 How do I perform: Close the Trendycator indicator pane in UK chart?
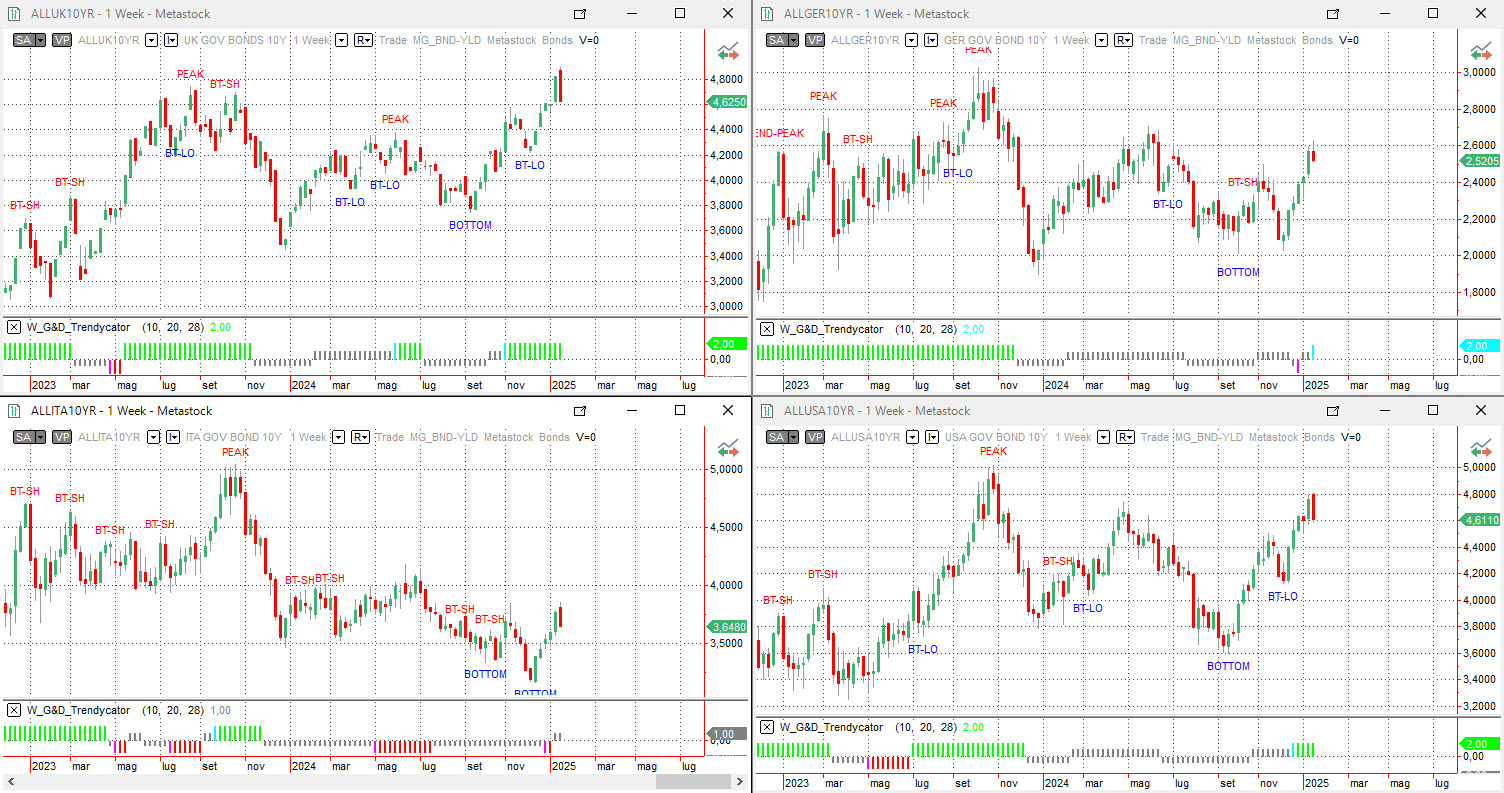pyautogui.click(x=14, y=328)
